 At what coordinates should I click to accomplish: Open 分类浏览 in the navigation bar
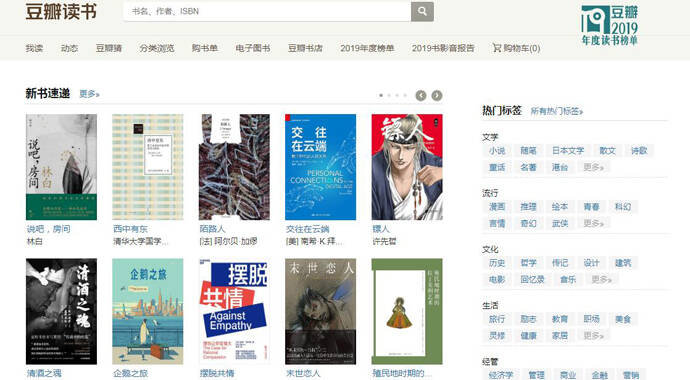(x=157, y=48)
